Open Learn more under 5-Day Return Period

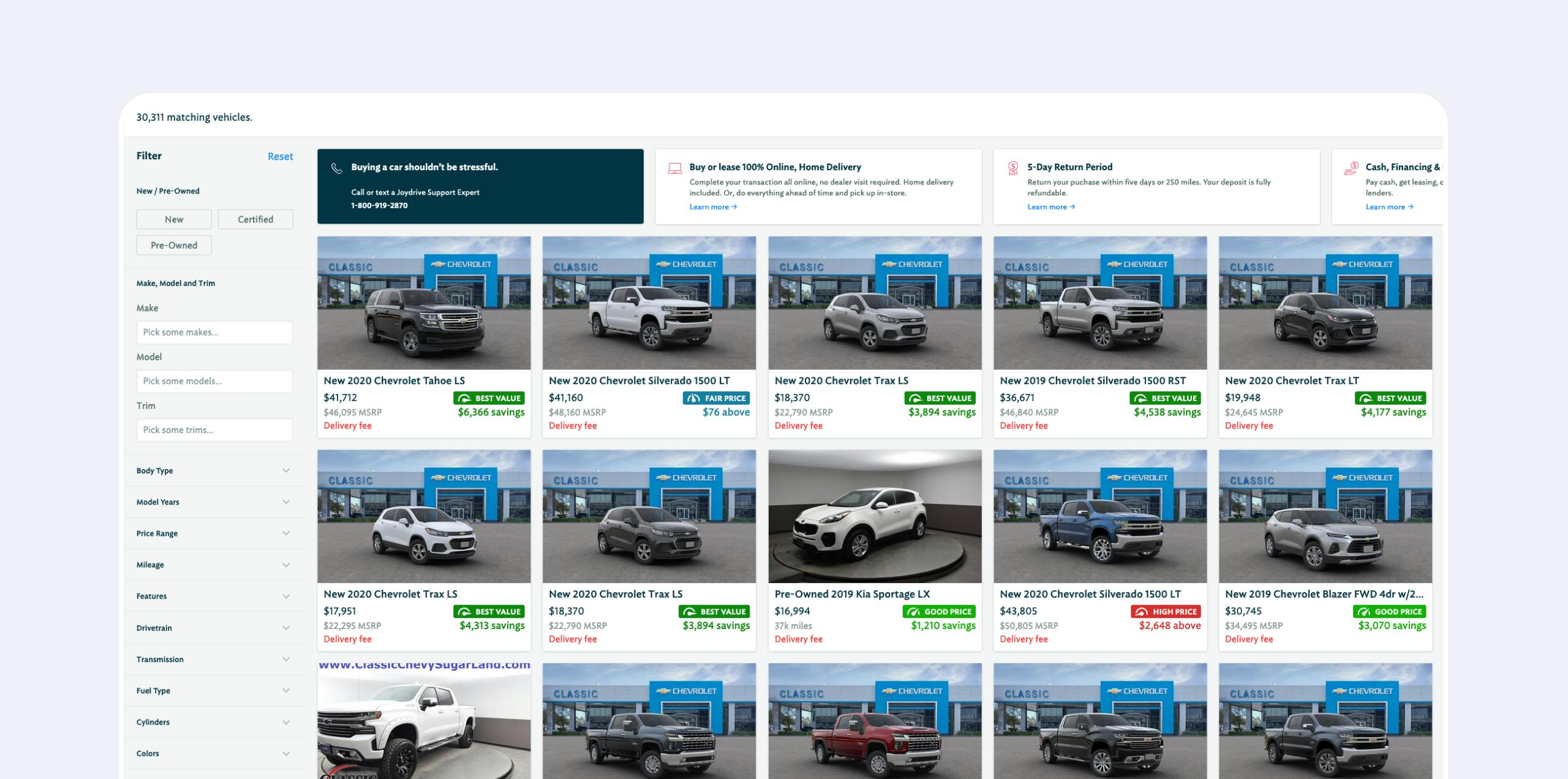point(1051,207)
